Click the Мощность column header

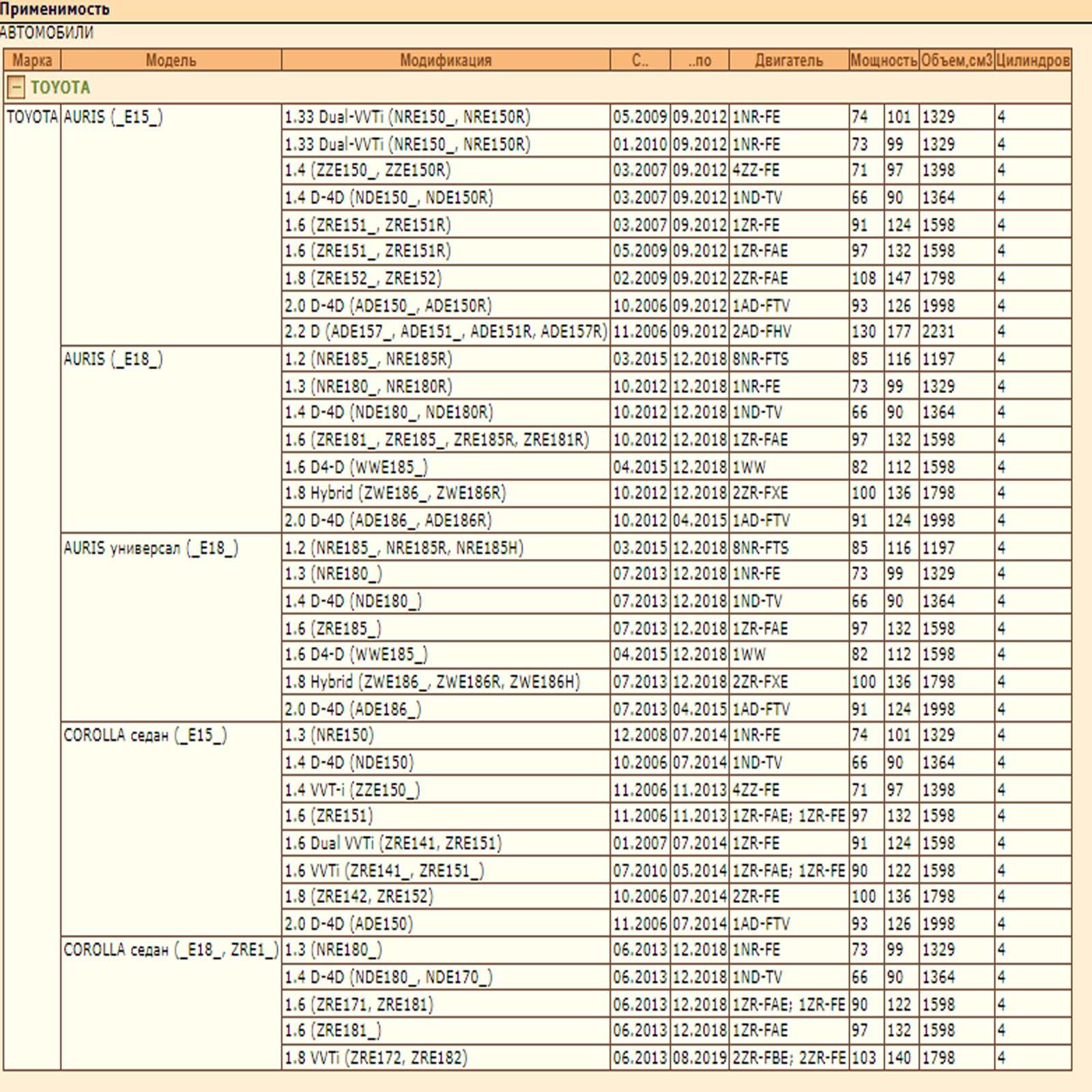pyautogui.click(x=883, y=60)
